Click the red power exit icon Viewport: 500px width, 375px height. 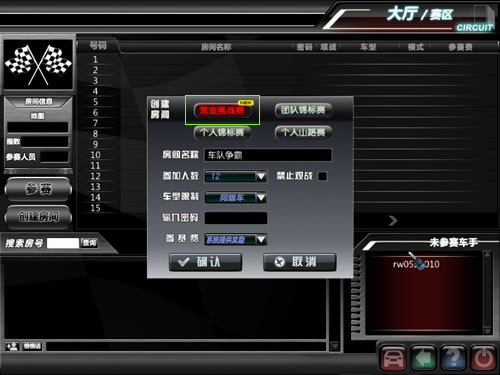pyautogui.click(x=483, y=358)
